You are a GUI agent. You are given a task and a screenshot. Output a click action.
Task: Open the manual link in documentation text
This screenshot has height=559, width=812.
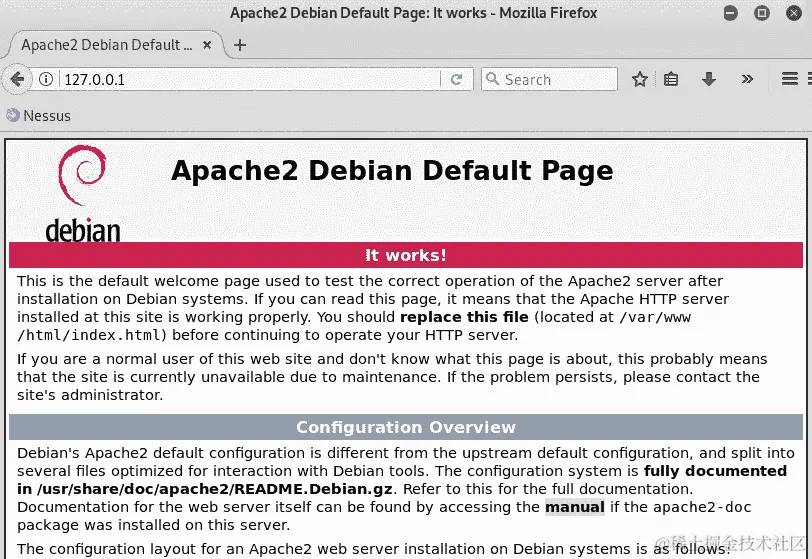coord(575,507)
